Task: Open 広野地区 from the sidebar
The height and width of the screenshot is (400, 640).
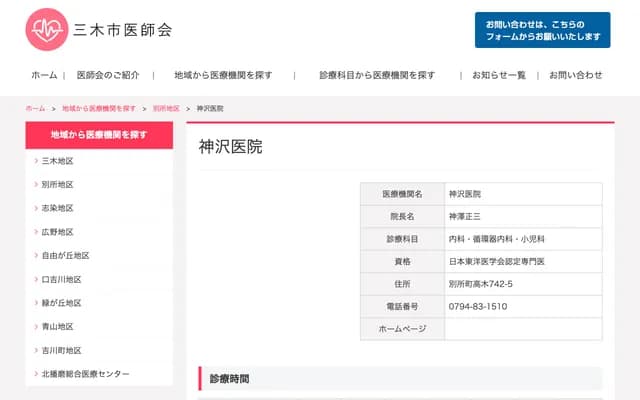Action: [58, 232]
